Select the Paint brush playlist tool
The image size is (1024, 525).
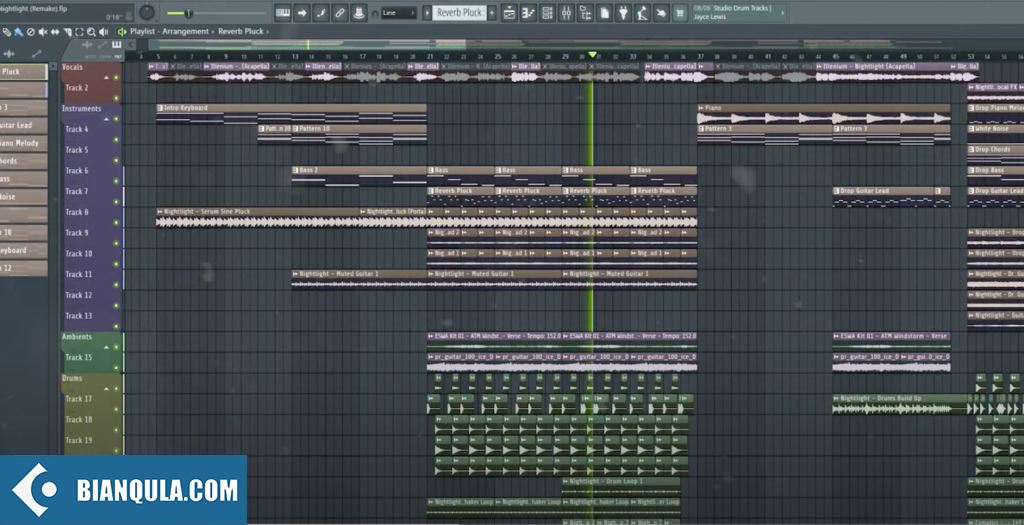[18, 31]
